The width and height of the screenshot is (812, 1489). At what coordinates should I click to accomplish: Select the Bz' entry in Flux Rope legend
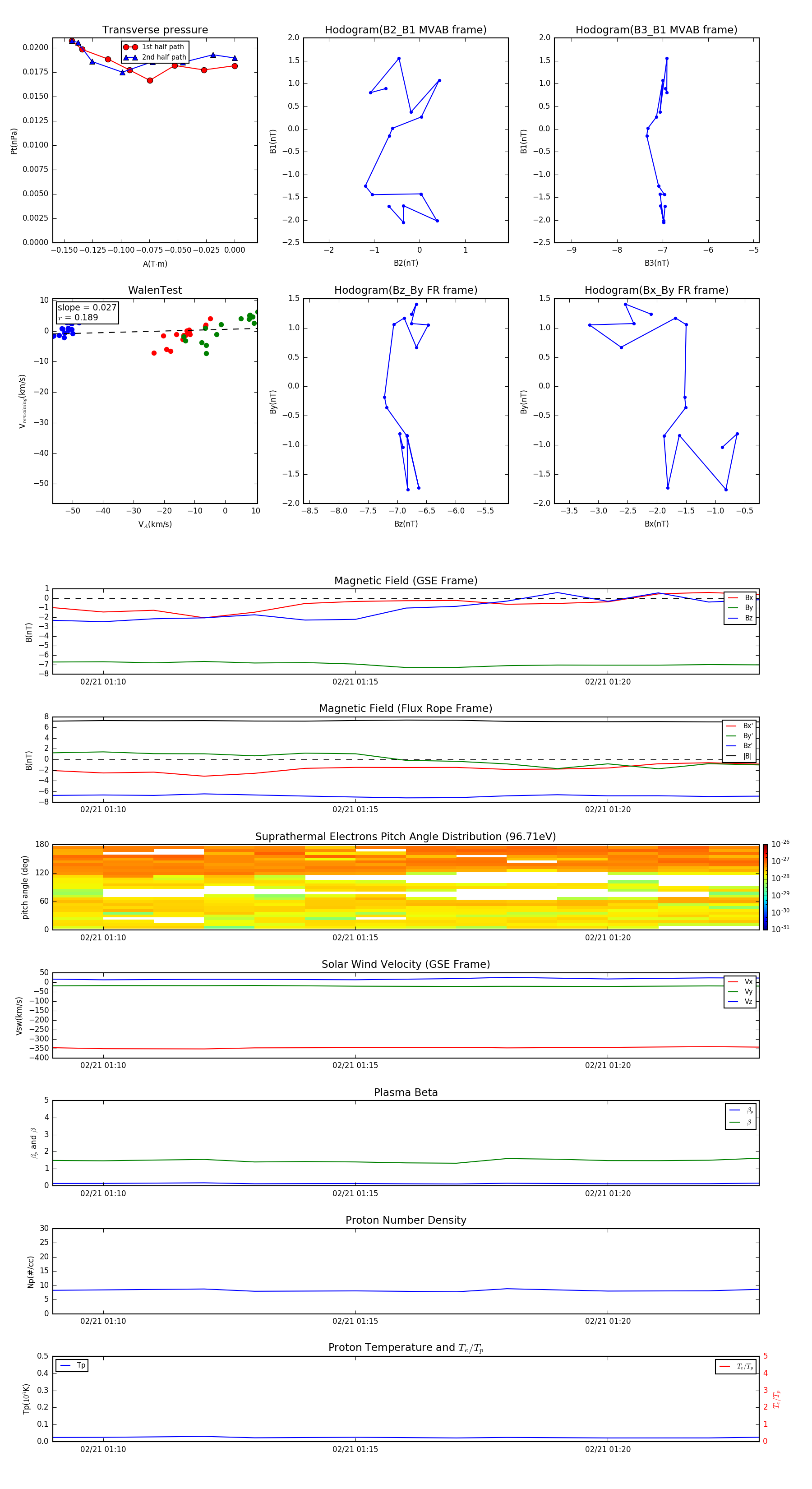coord(739,746)
